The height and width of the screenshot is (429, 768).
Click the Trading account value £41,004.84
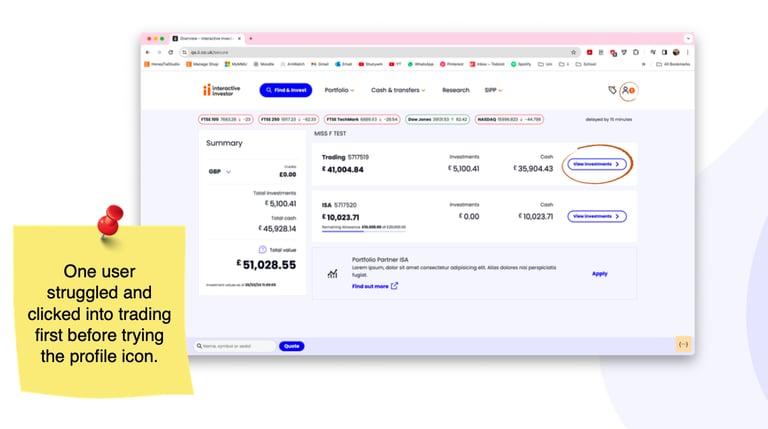[342, 169]
